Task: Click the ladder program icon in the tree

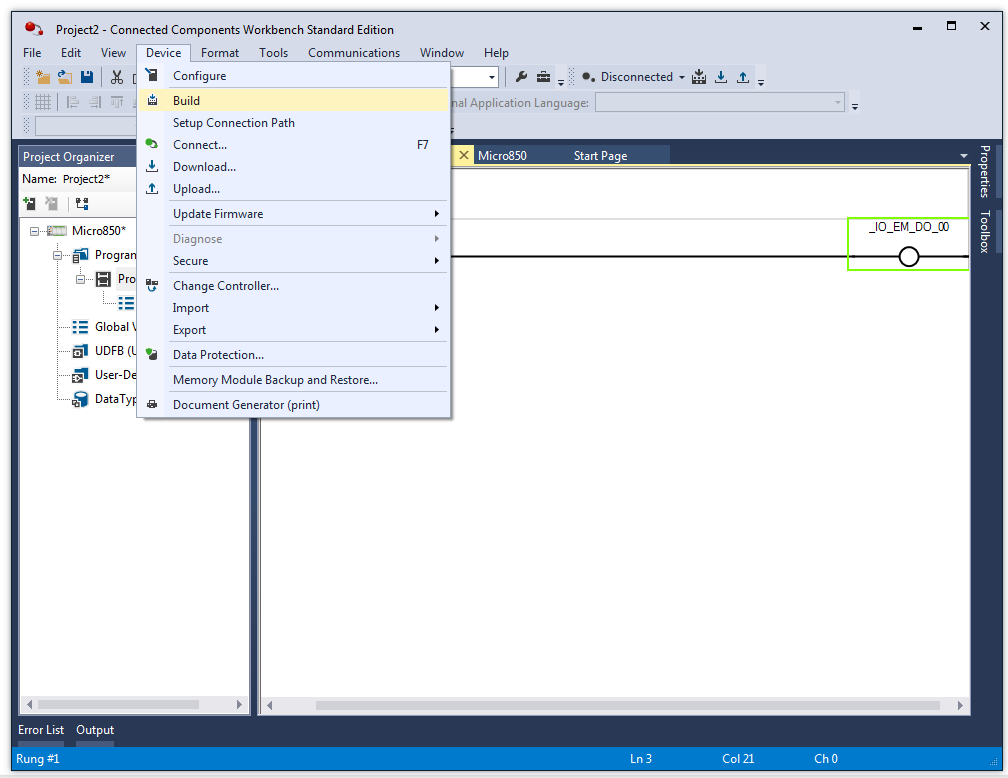Action: point(103,279)
